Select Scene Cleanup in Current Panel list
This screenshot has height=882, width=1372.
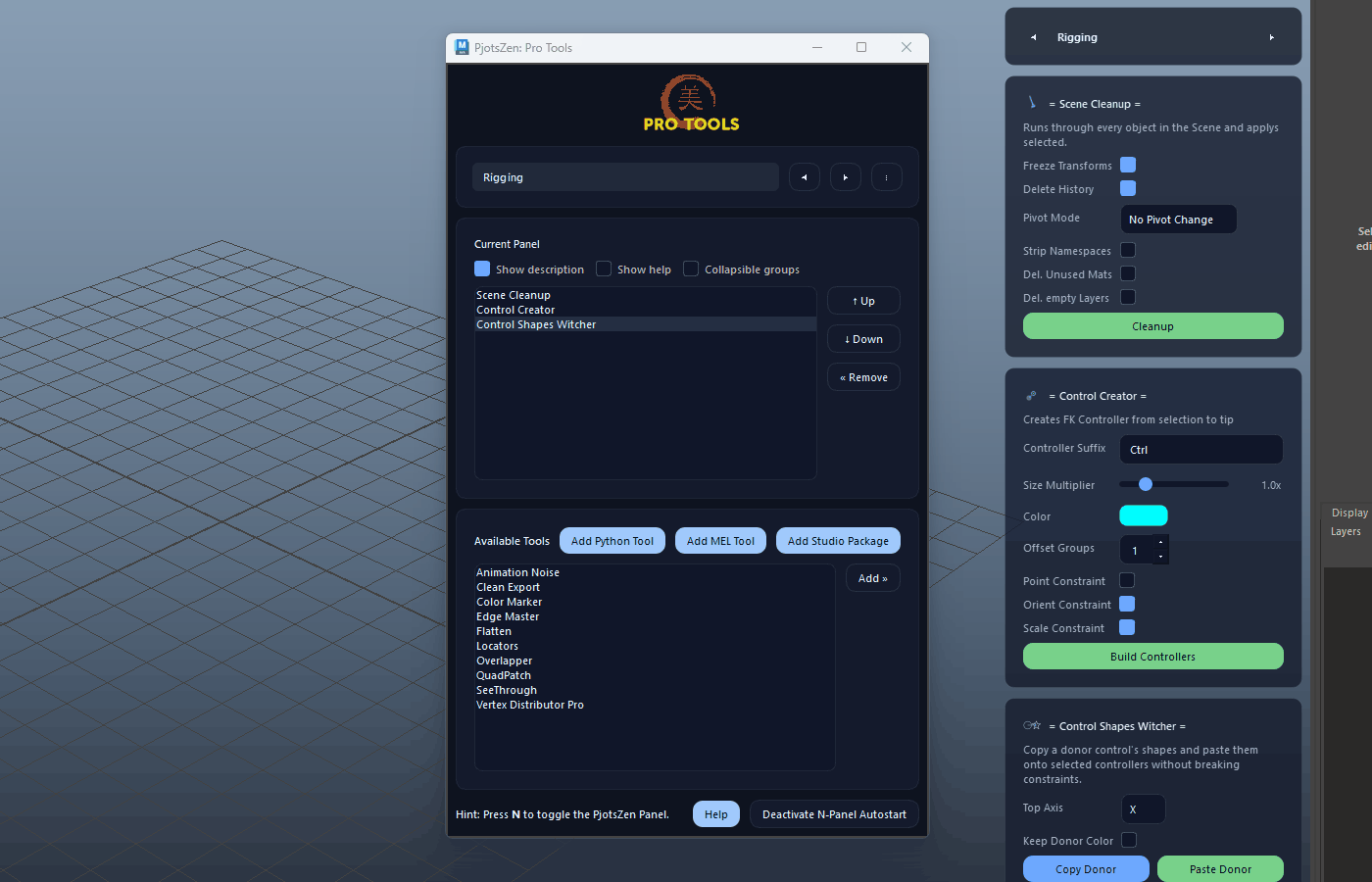pyautogui.click(x=645, y=295)
